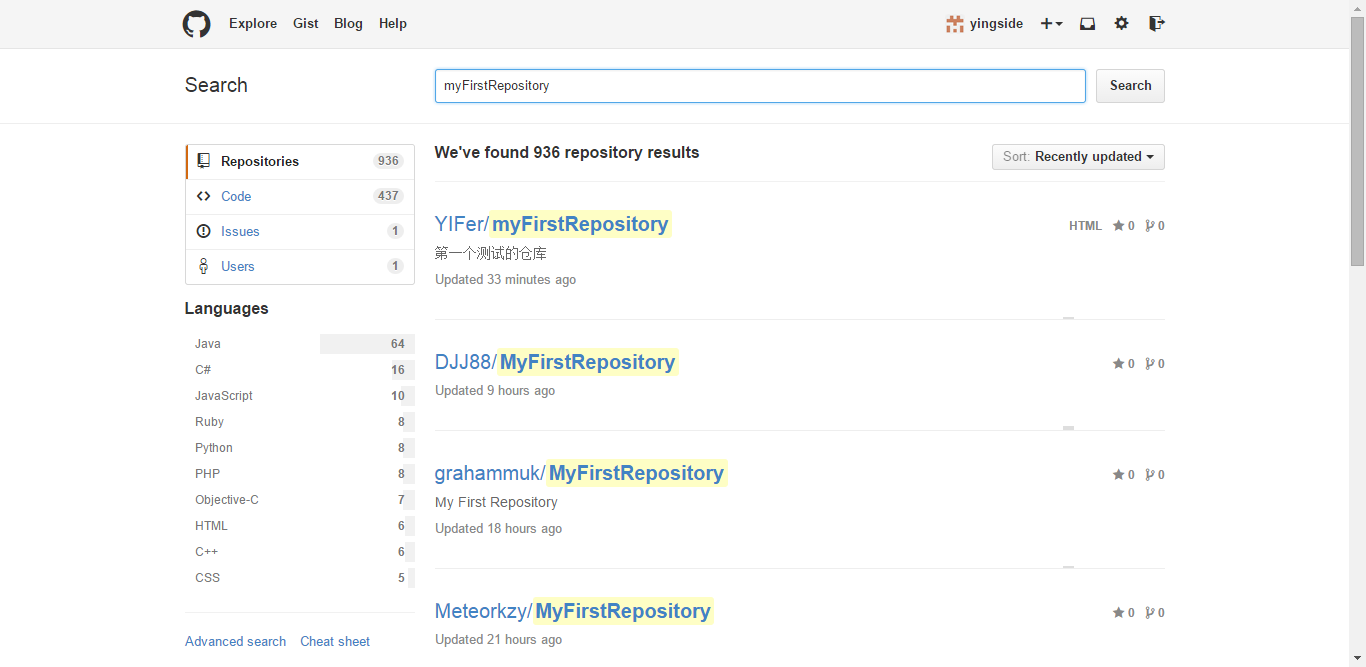Image resolution: width=1366 pixels, height=667 pixels.
Task: Click the GitHub Octocat logo
Action: pyautogui.click(x=196, y=24)
